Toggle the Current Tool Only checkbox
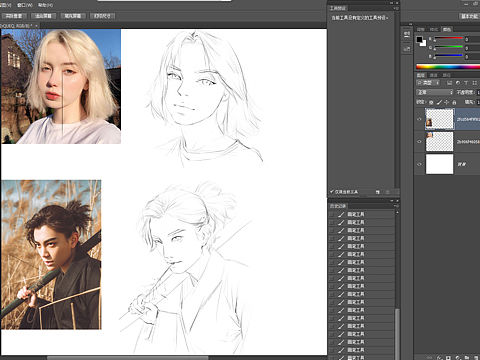 tap(332, 192)
